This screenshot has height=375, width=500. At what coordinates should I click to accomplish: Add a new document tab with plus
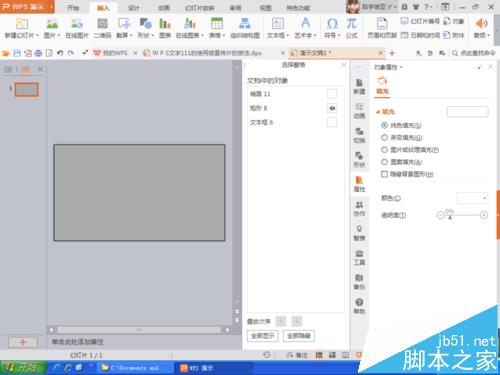pyautogui.click(x=392, y=53)
